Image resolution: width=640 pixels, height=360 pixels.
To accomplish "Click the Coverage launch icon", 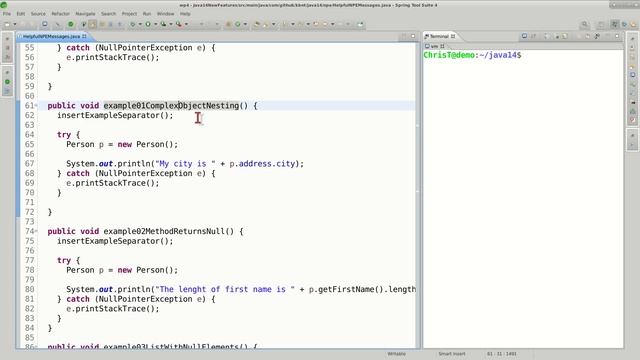I will [163, 24].
